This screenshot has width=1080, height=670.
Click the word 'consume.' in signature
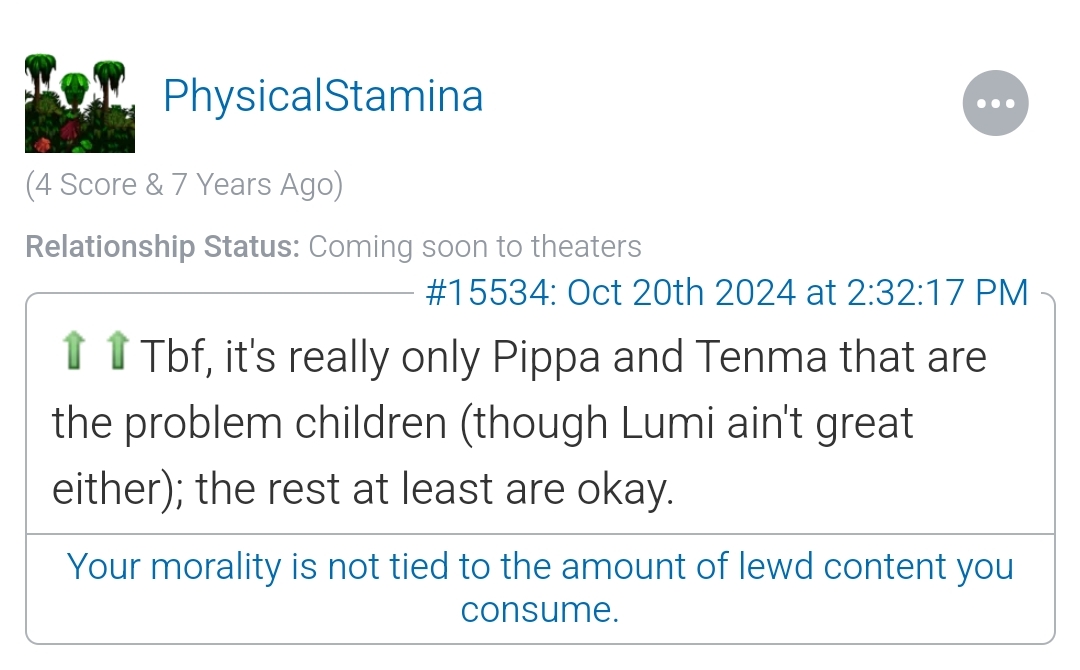[540, 610]
